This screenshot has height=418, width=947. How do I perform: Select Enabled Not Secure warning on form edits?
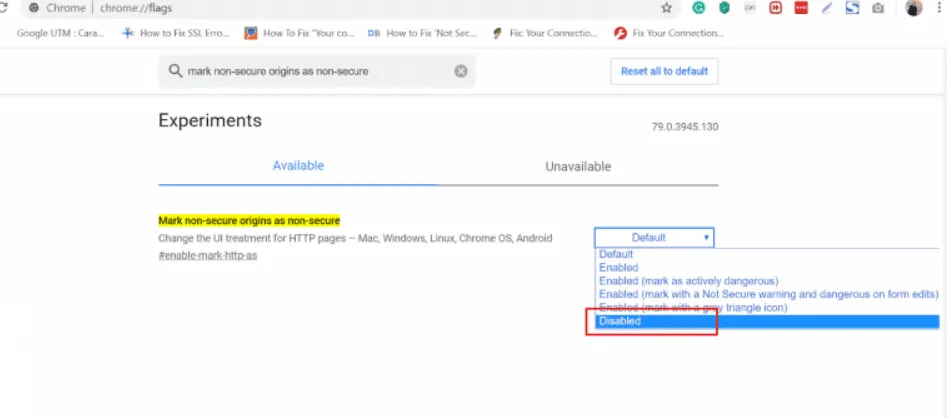coord(768,294)
